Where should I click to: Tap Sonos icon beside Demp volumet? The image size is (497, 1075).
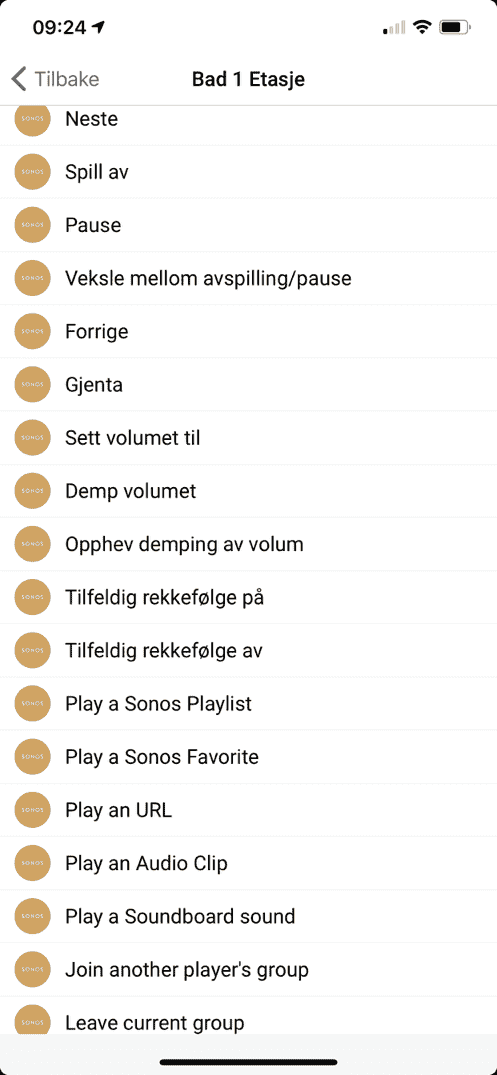click(x=32, y=491)
